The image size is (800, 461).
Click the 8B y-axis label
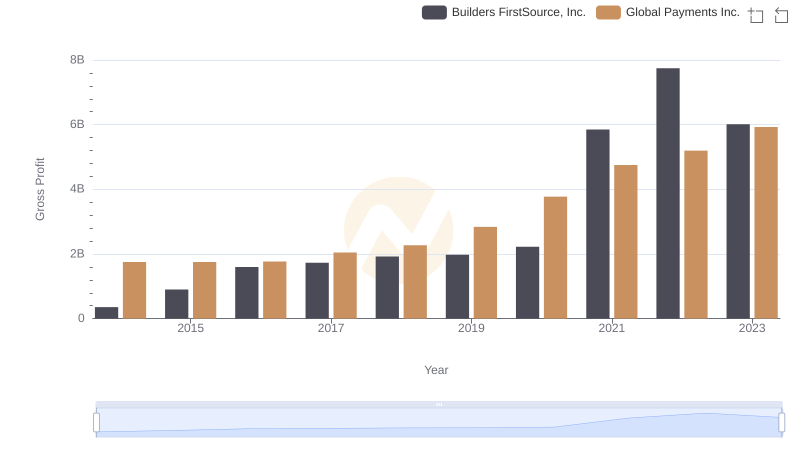77,60
